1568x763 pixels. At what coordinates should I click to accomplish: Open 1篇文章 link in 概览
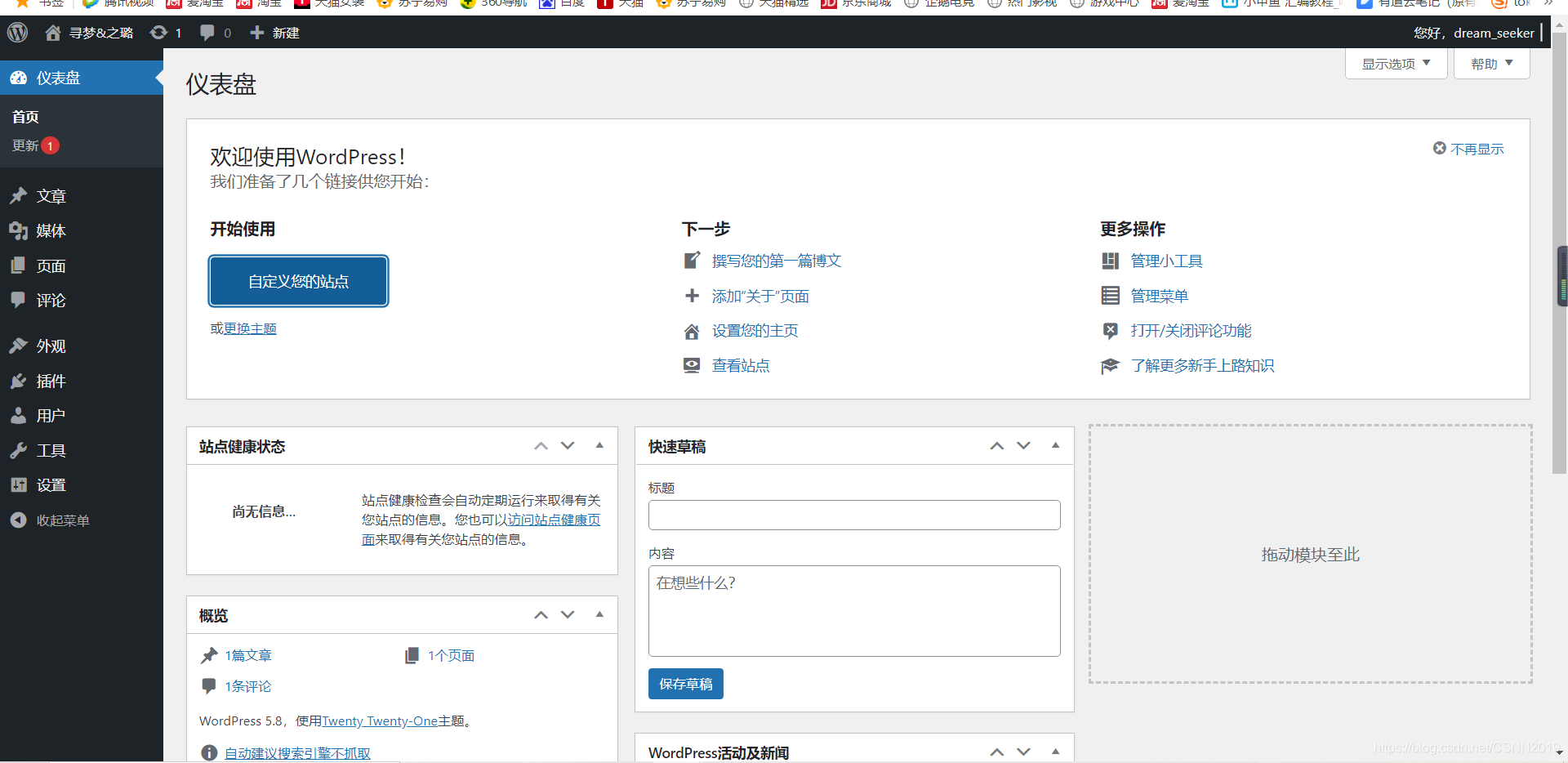coord(248,655)
